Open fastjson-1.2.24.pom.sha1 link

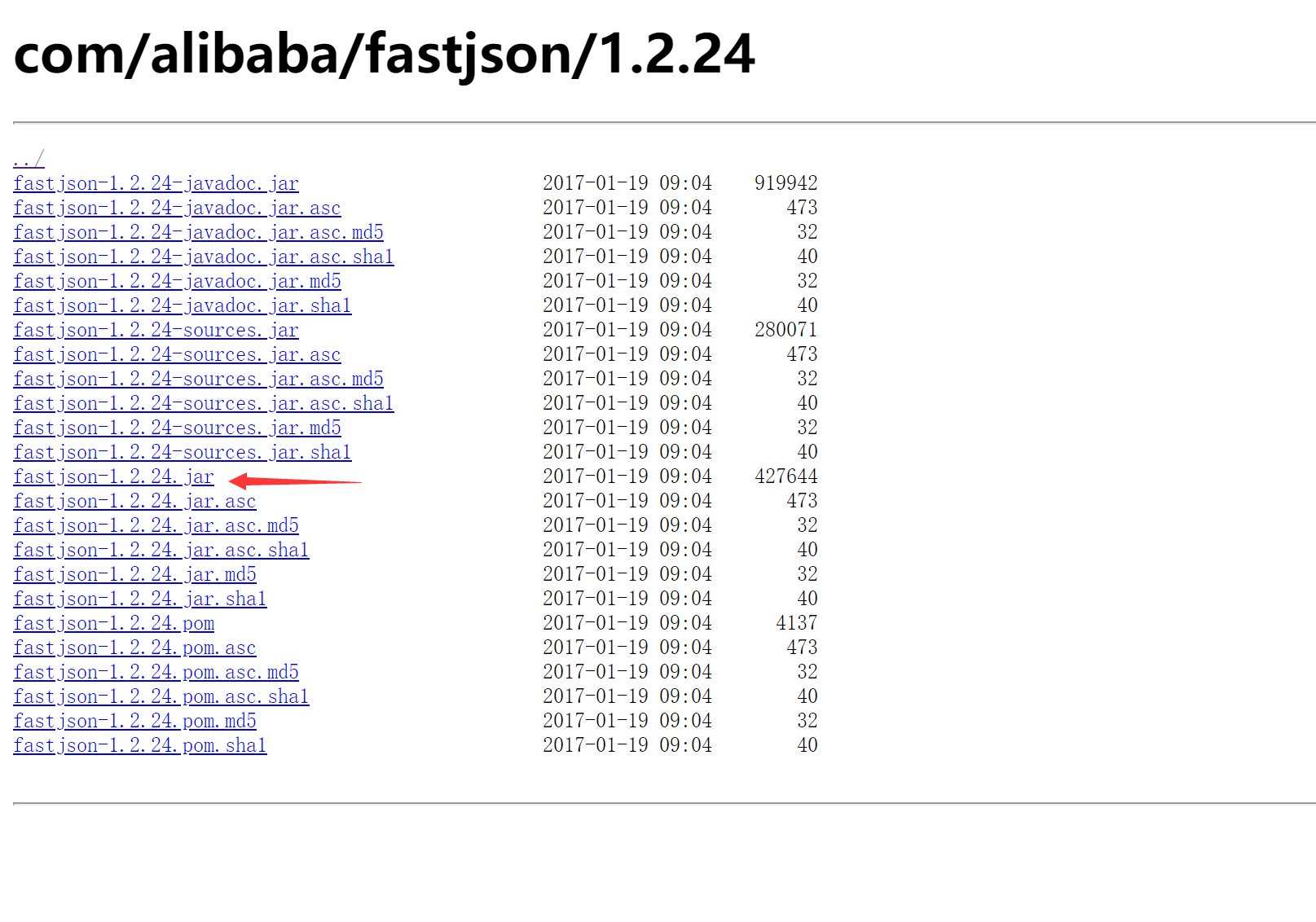point(140,745)
